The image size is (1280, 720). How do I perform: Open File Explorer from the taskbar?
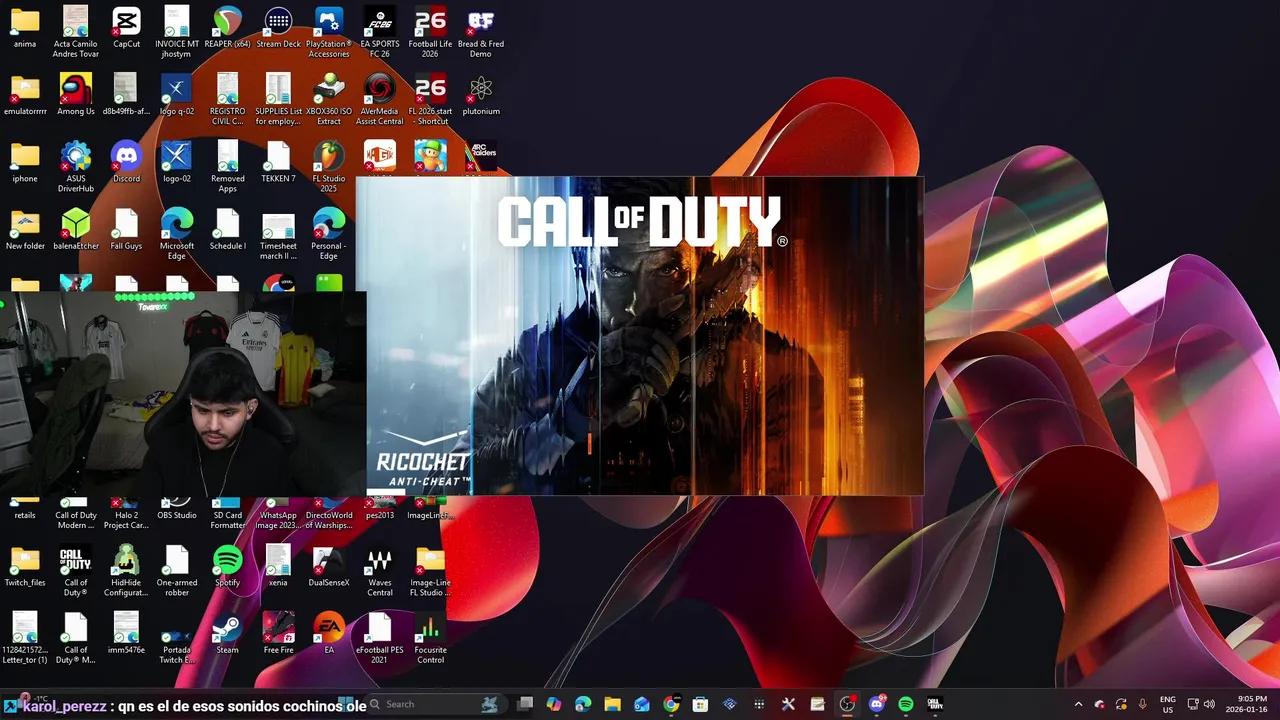pyautogui.click(x=612, y=704)
